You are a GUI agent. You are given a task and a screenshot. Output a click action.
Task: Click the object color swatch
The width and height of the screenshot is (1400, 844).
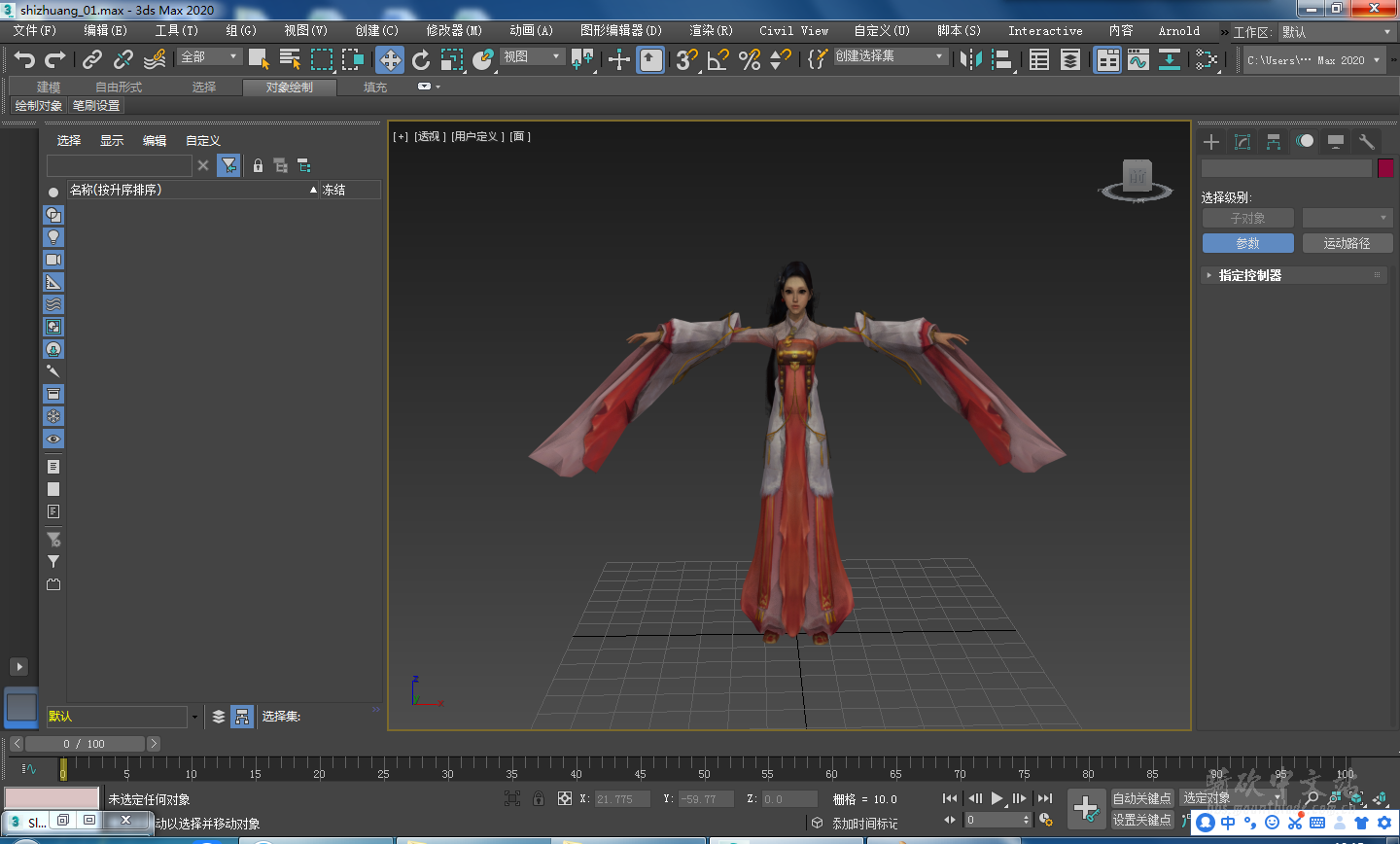[1385, 168]
